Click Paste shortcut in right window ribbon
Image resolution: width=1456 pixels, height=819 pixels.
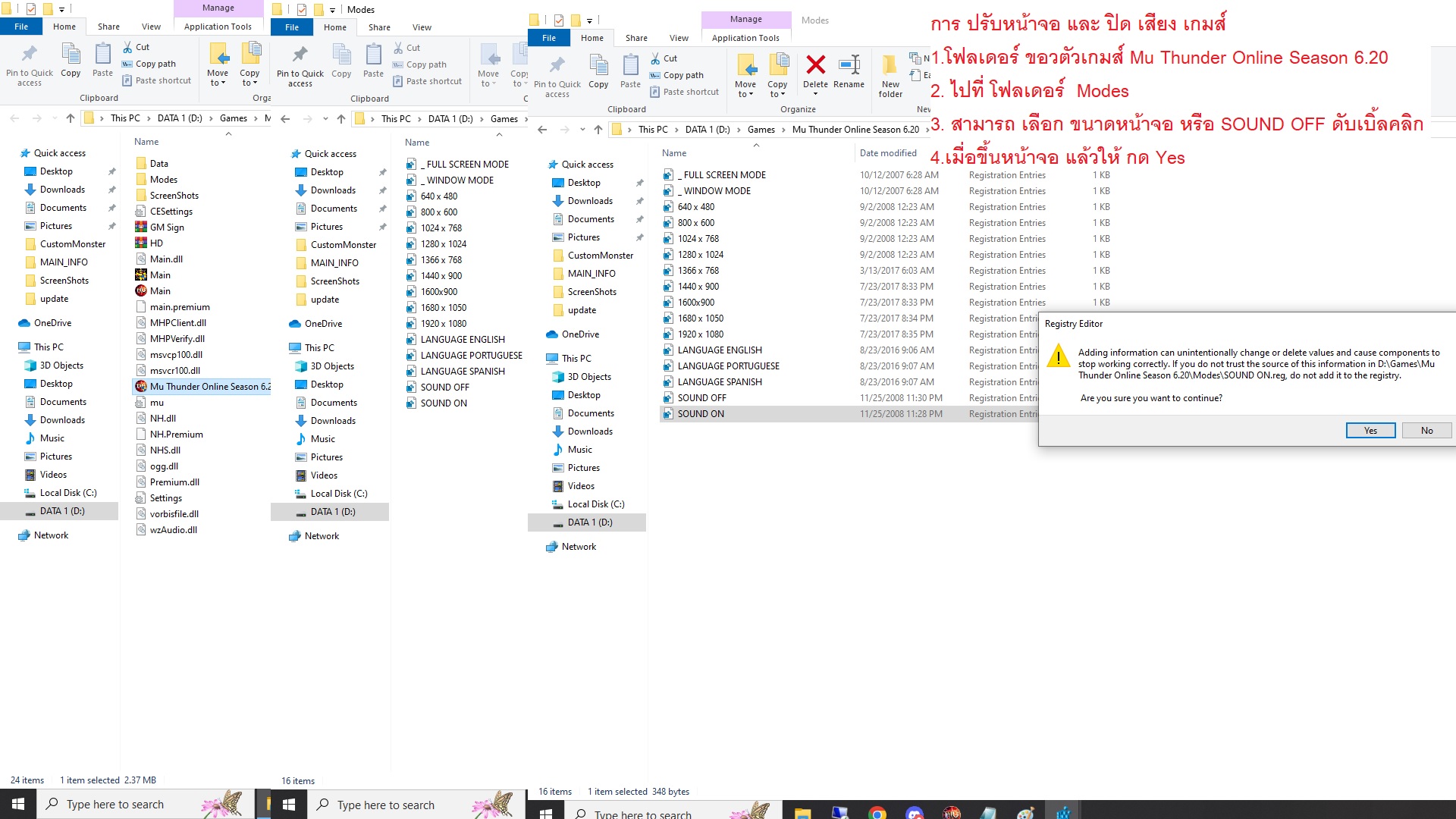684,92
